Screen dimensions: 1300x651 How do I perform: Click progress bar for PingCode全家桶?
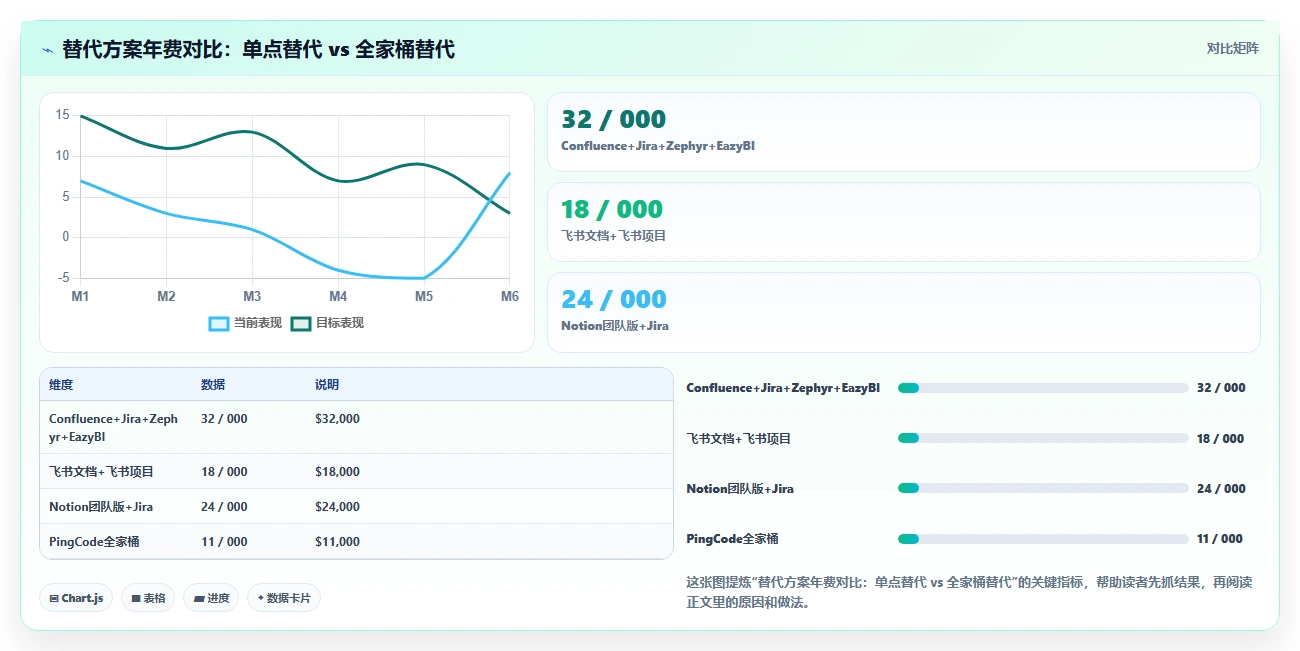(1043, 539)
